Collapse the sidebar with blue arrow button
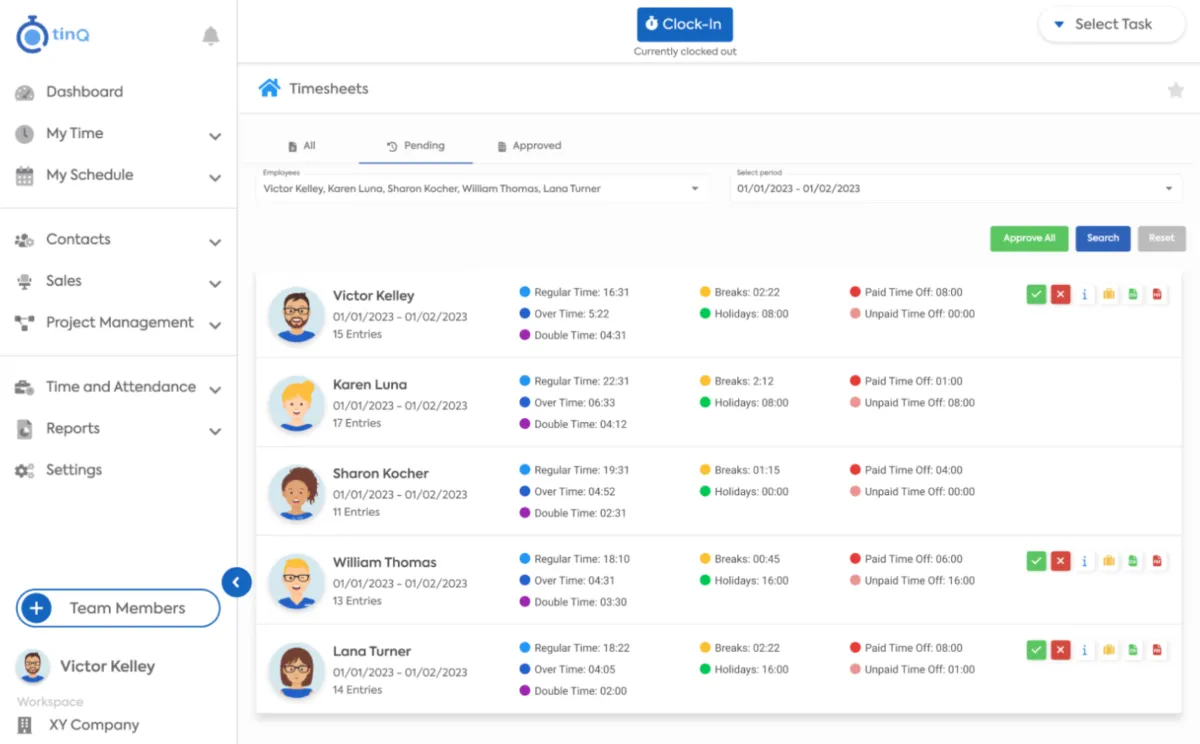1200x744 pixels. coord(236,582)
